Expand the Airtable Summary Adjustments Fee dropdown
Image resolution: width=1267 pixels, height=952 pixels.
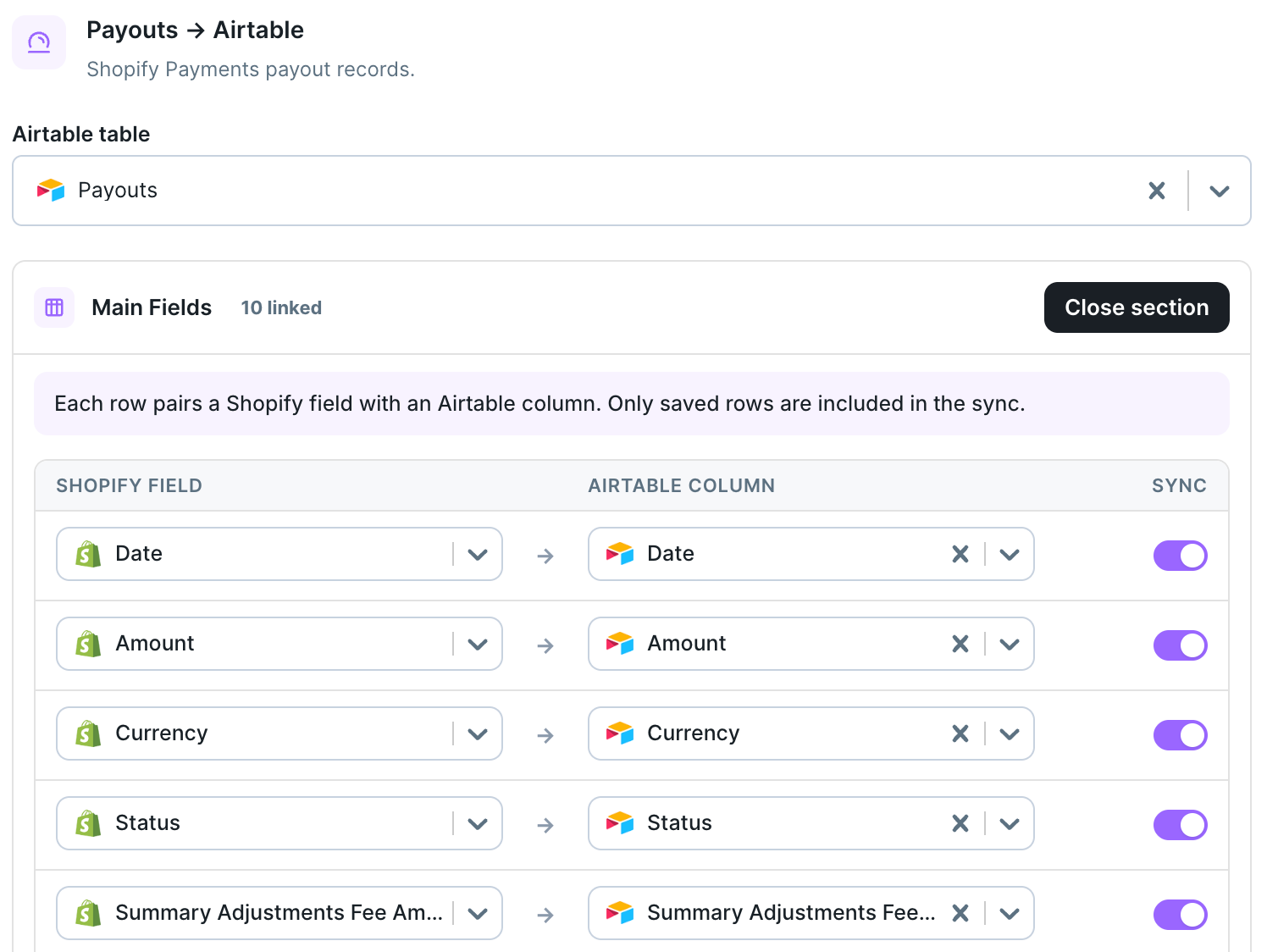pyautogui.click(x=1010, y=914)
